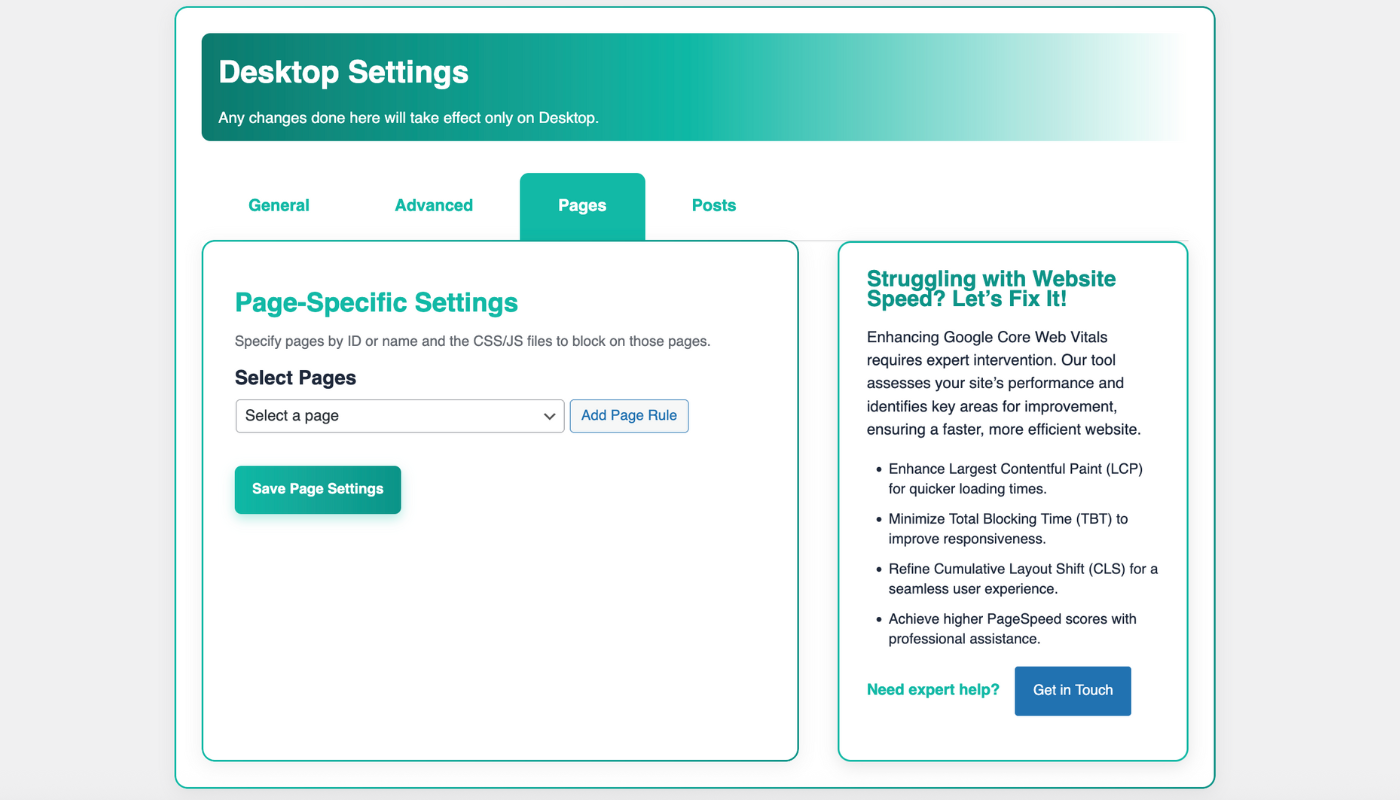Click 'Achieve higher PageSpeed scores' bullet

[x=1012, y=629]
